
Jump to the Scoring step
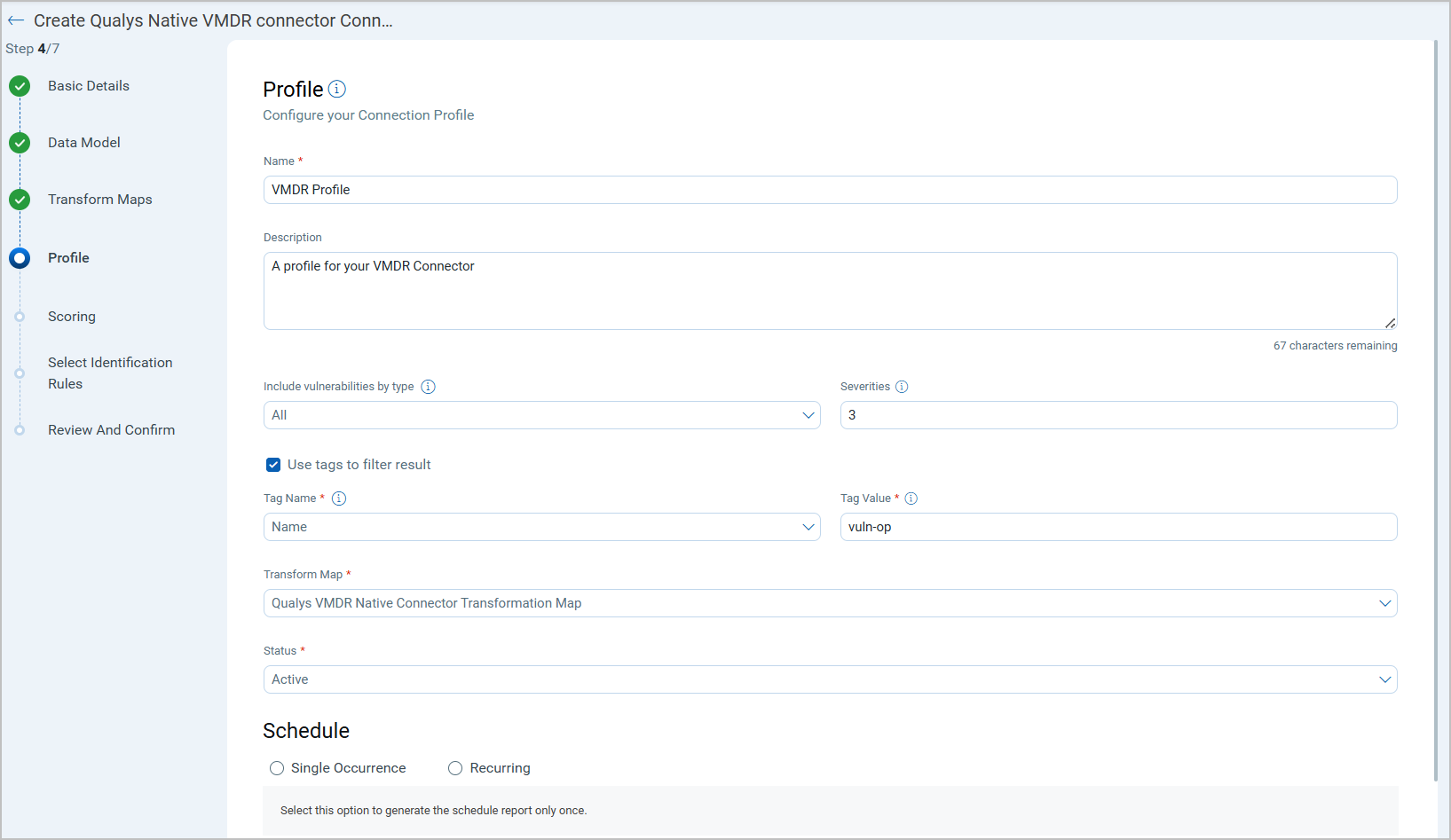pos(72,317)
